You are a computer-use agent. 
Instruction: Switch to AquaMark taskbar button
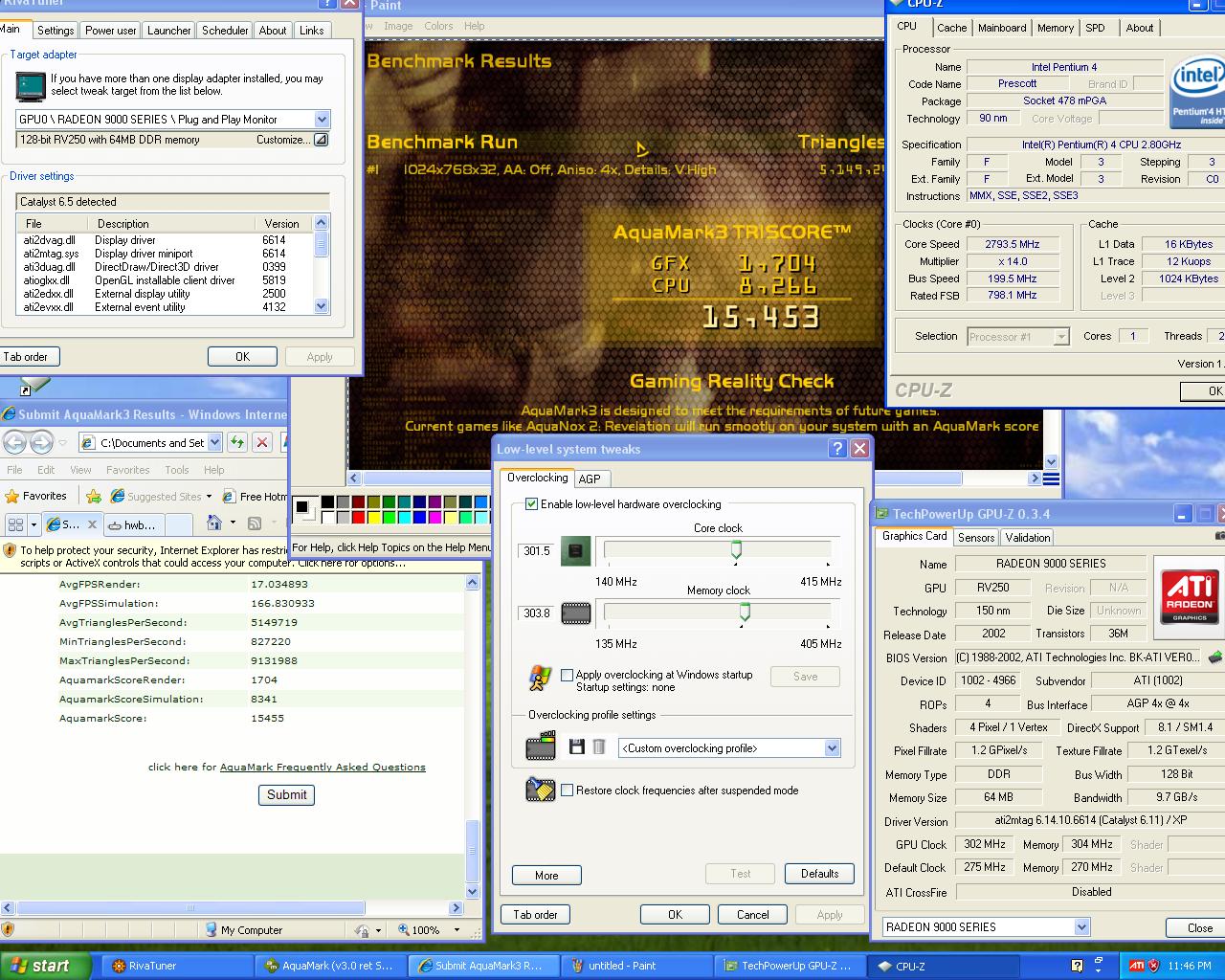330,966
